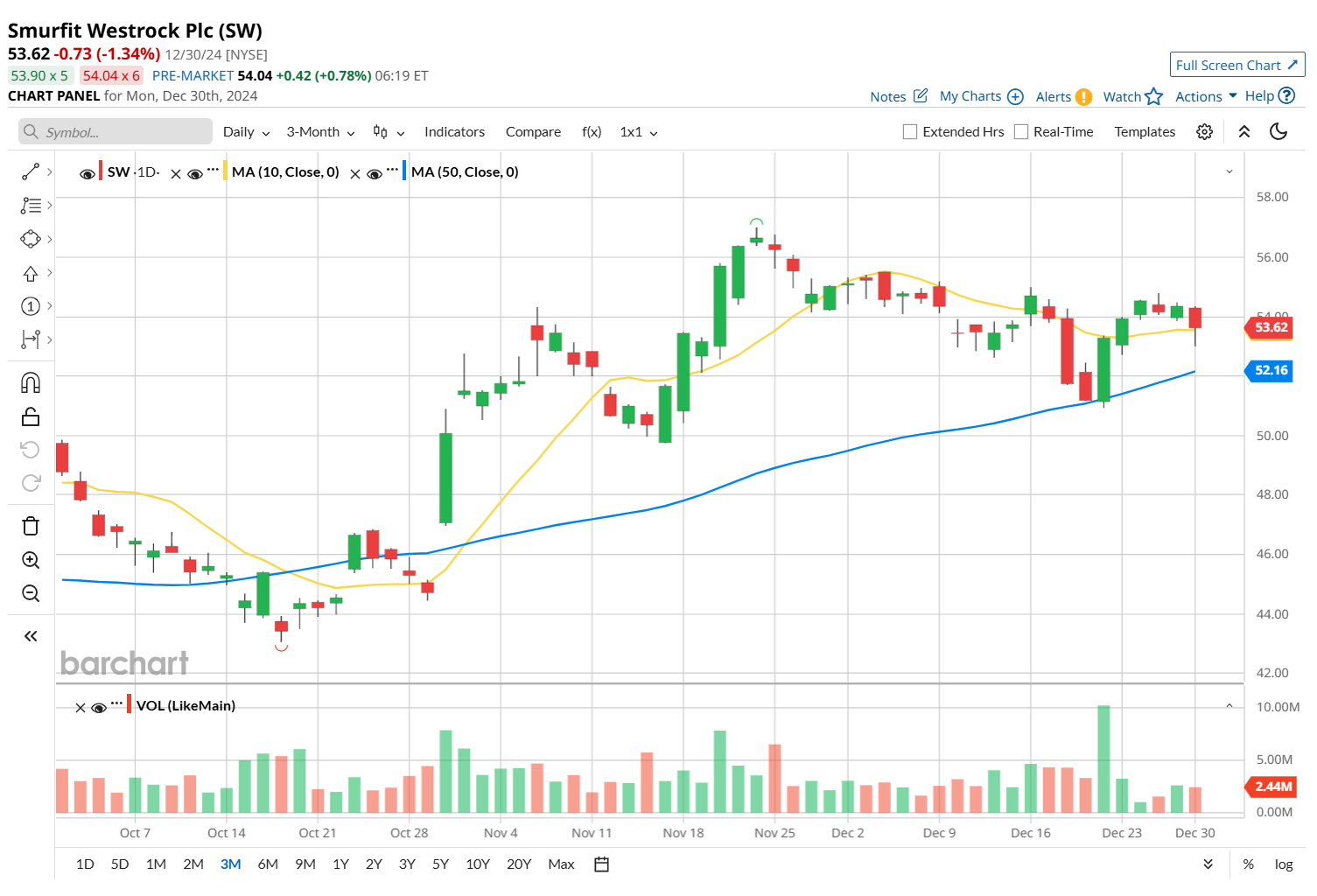
Task: Enable the Extended Hrs checkbox
Action: tap(910, 132)
